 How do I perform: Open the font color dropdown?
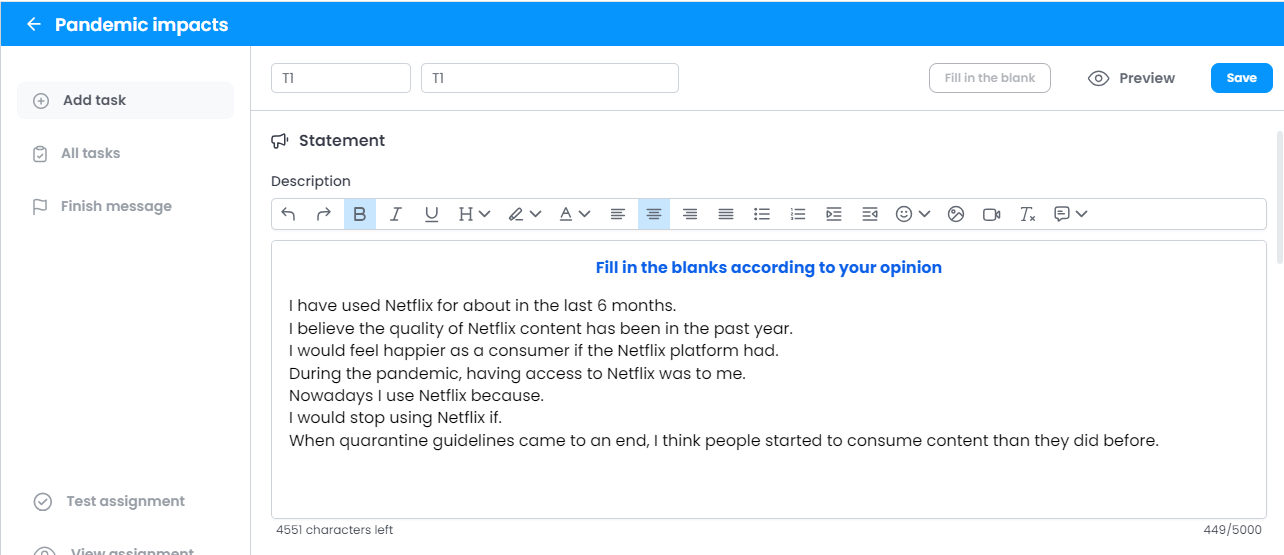(574, 214)
